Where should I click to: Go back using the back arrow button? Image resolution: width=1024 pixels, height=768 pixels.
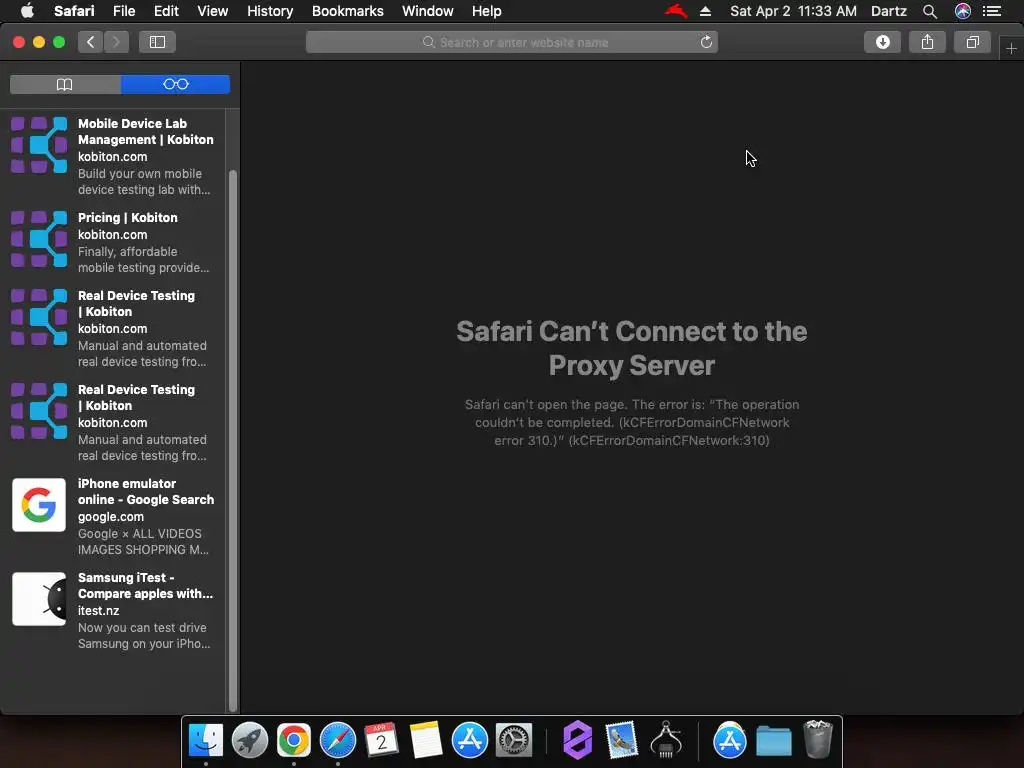coord(91,42)
